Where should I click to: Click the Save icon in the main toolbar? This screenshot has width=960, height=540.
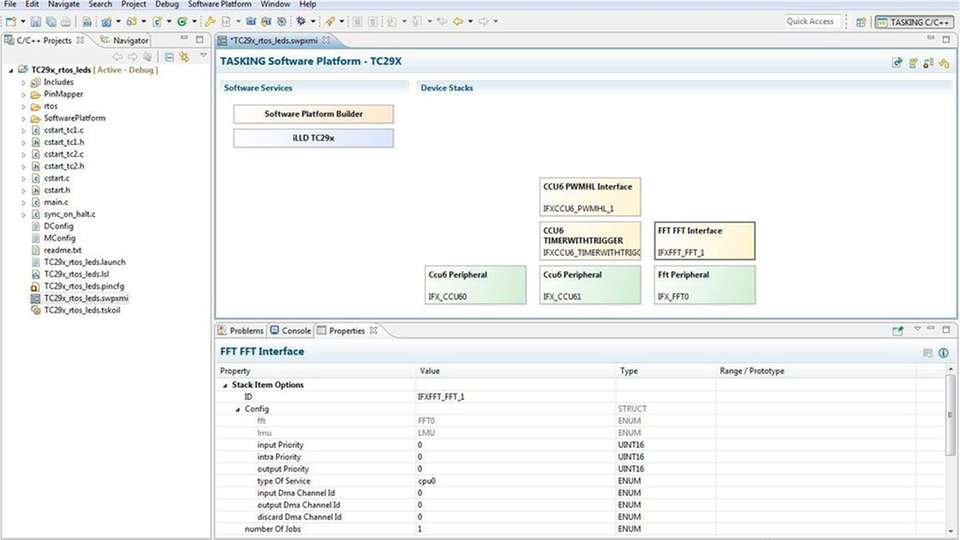(x=36, y=21)
